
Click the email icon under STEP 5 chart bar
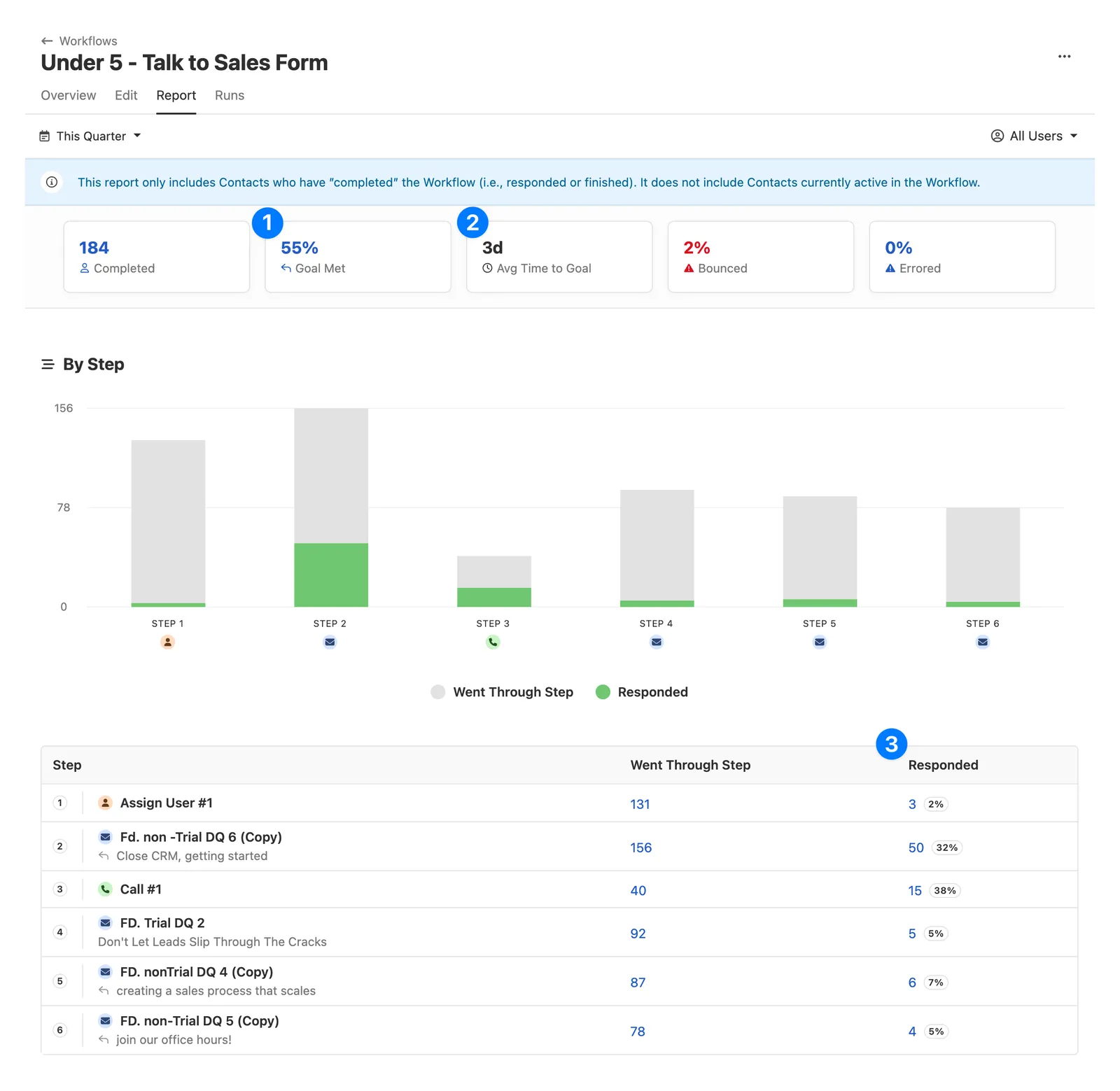coord(819,642)
